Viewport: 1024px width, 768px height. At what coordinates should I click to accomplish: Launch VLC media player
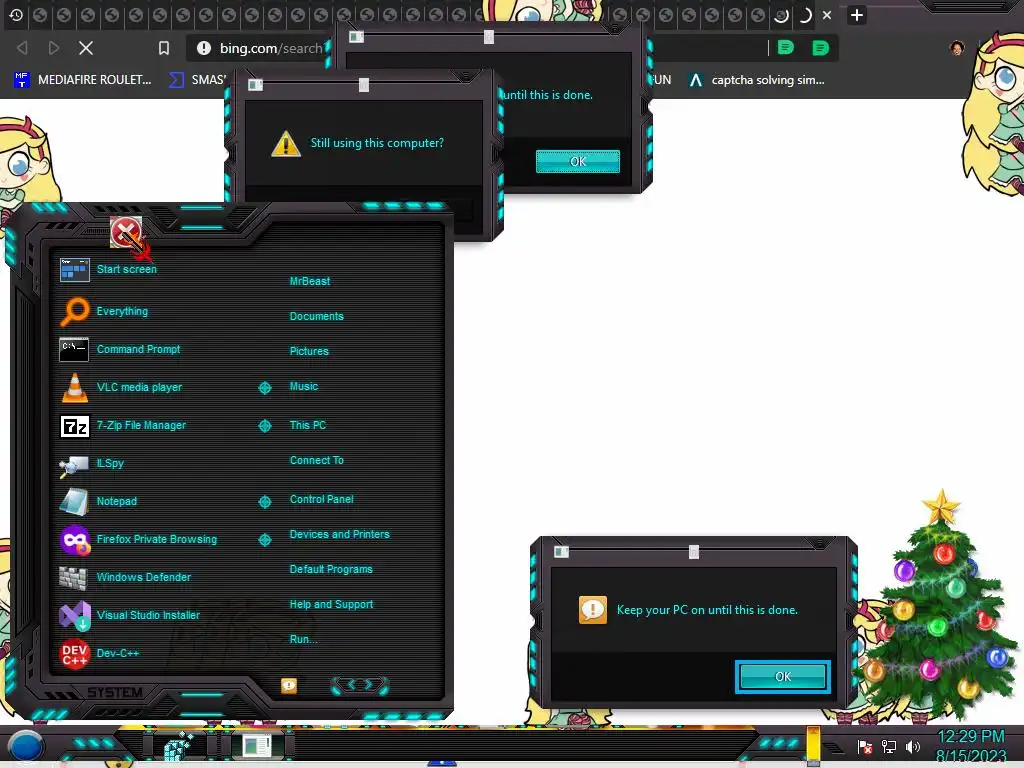click(x=121, y=387)
